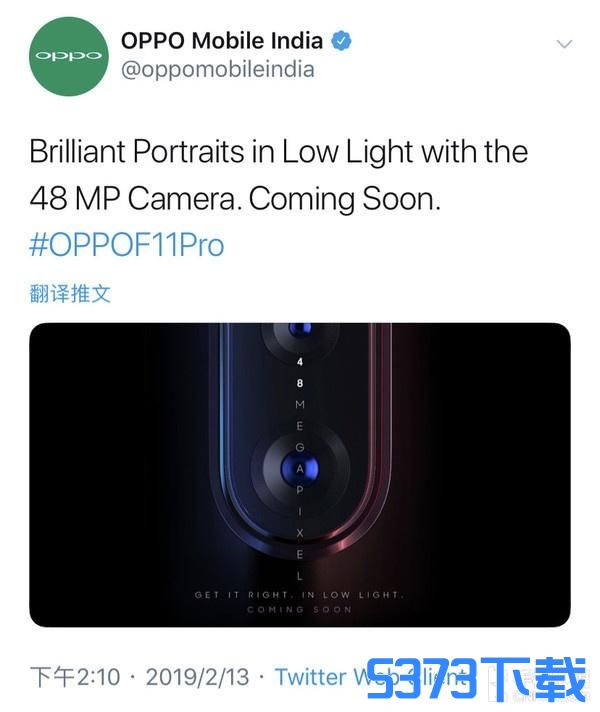Open the OPPO Mobile India profile name
600x712 pixels.
222,41
